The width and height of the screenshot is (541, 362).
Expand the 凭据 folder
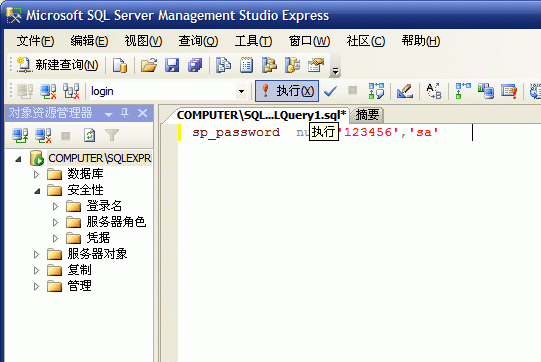point(55,238)
